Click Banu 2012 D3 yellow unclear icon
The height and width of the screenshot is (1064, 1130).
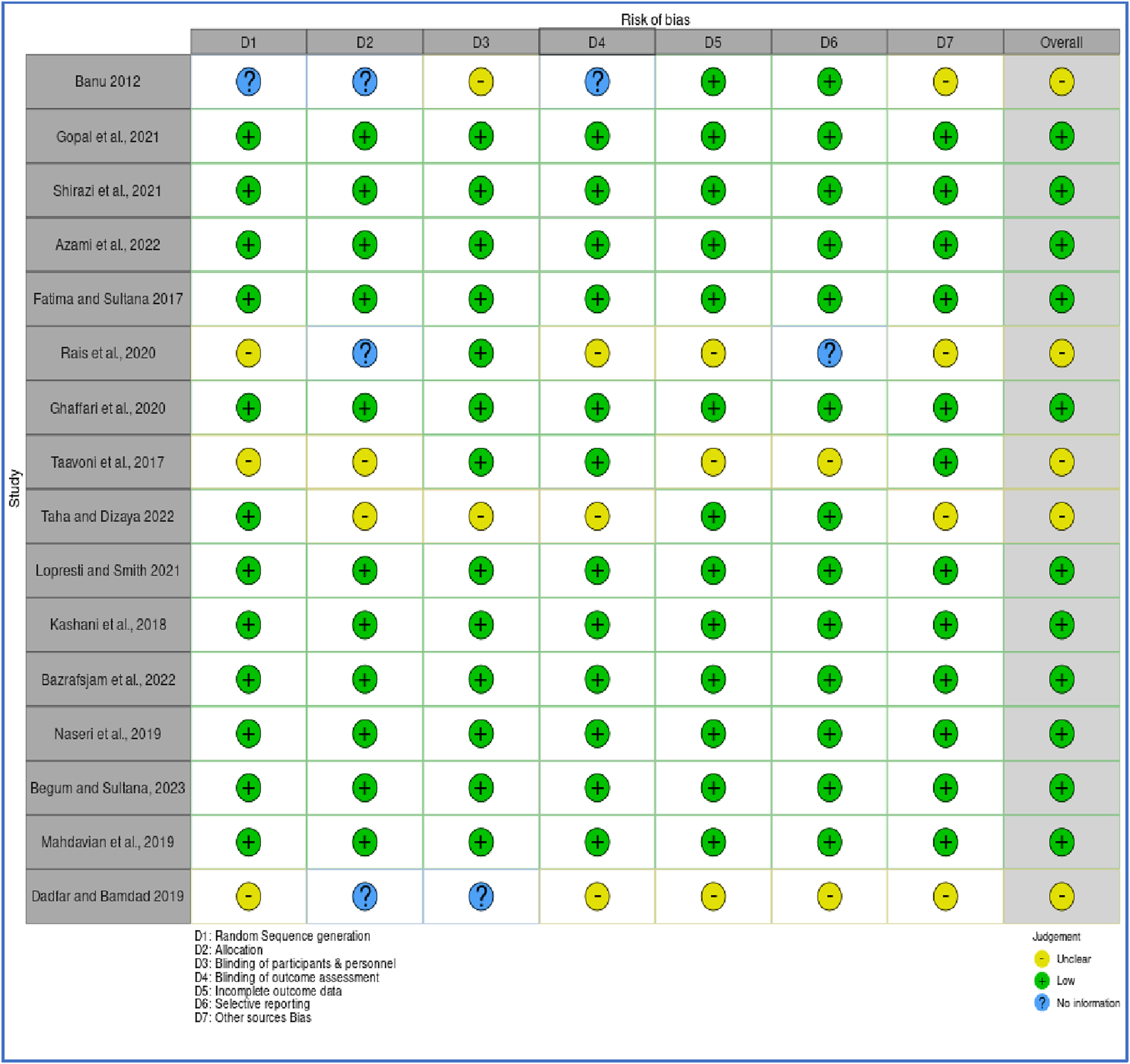pyautogui.click(x=480, y=82)
